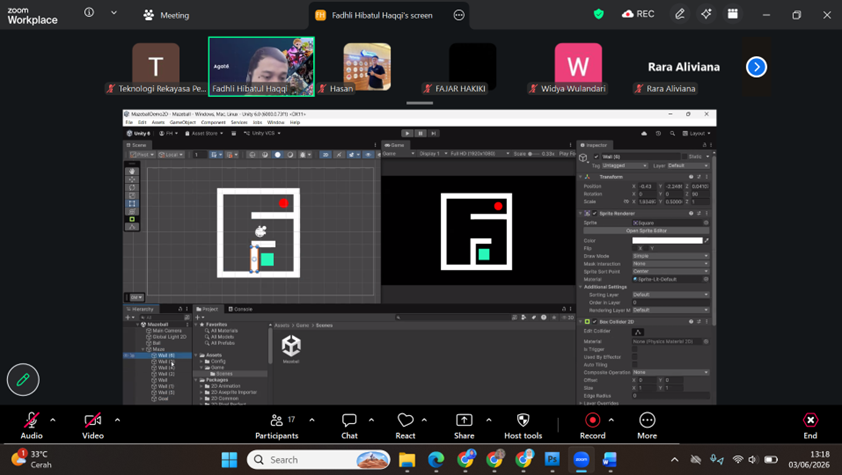Click the Unity Pause button
Screen dimensions: 842x475
420,133
